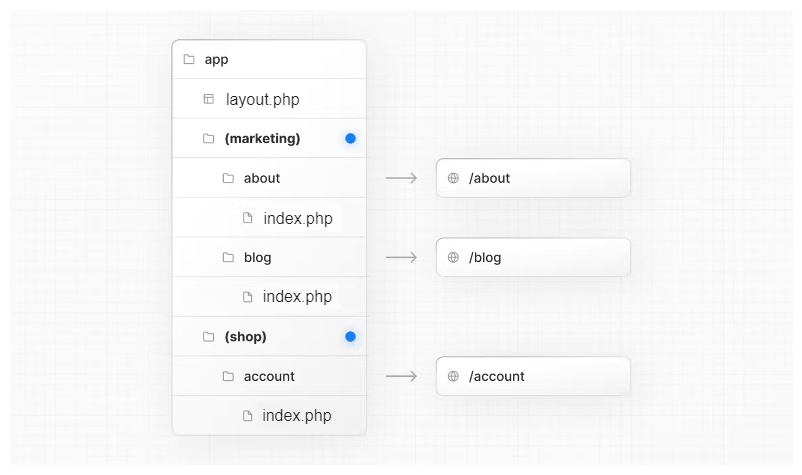Open the /account route box
This screenshot has width=802, height=475.
(x=533, y=376)
